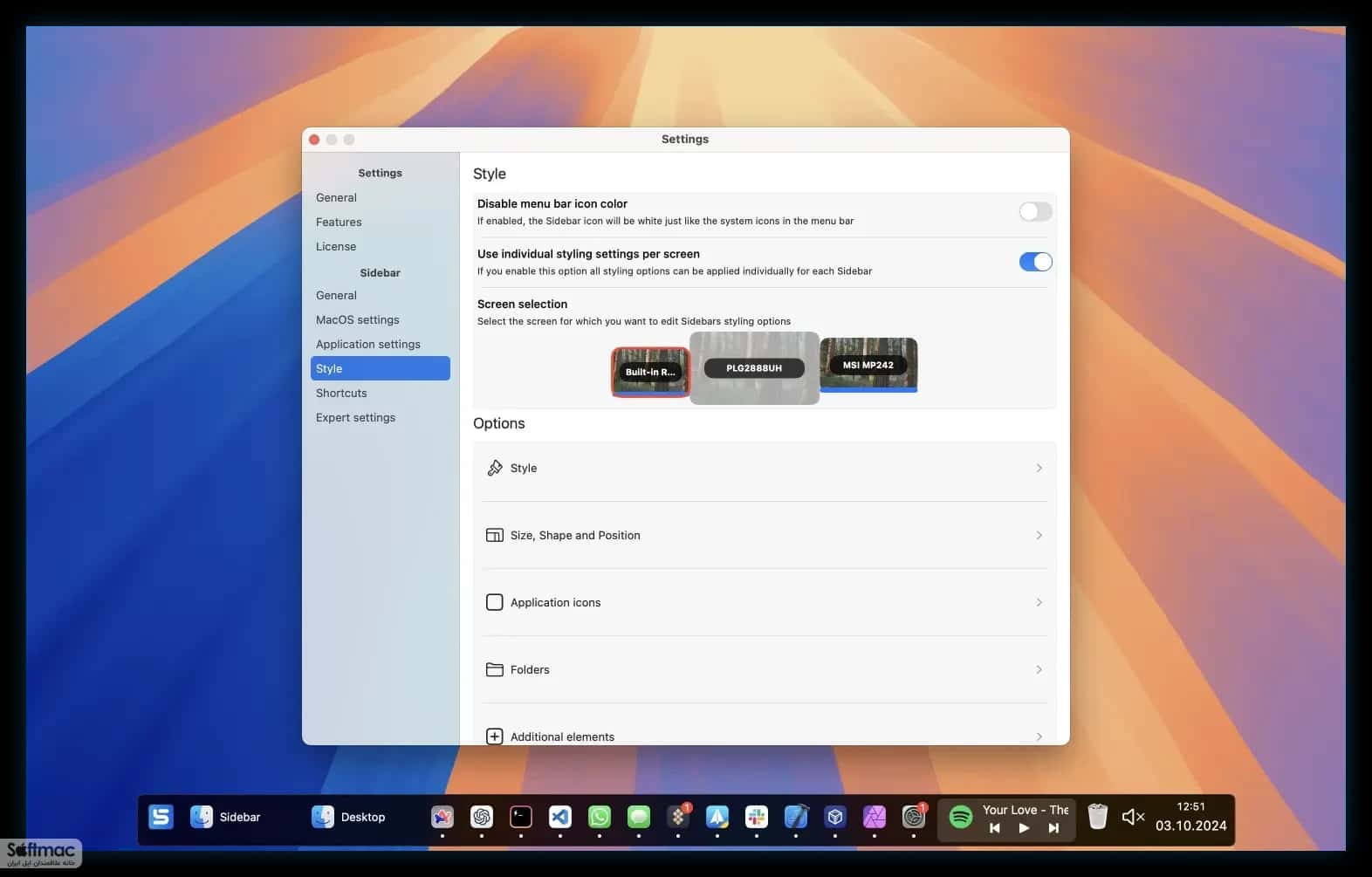Click the 12:51 clock in dock

(x=1190, y=806)
